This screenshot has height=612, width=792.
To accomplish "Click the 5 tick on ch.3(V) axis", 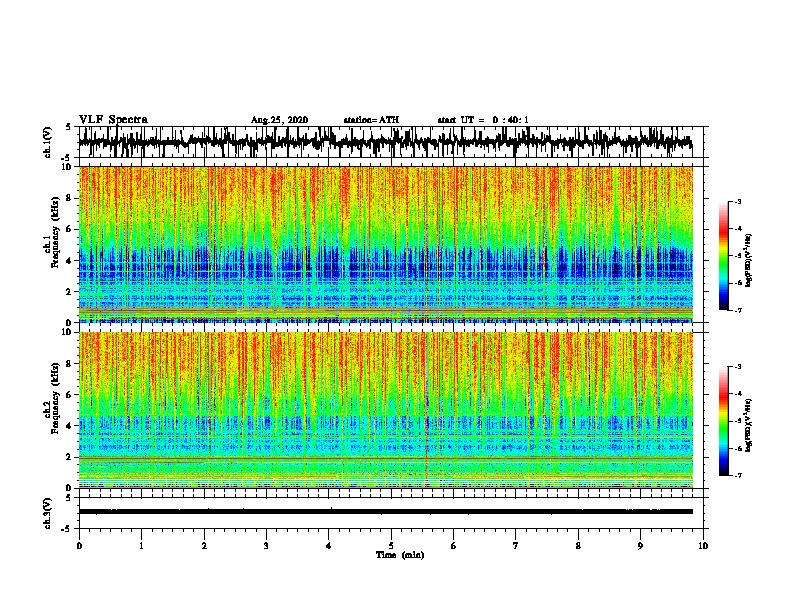I will pos(68,498).
